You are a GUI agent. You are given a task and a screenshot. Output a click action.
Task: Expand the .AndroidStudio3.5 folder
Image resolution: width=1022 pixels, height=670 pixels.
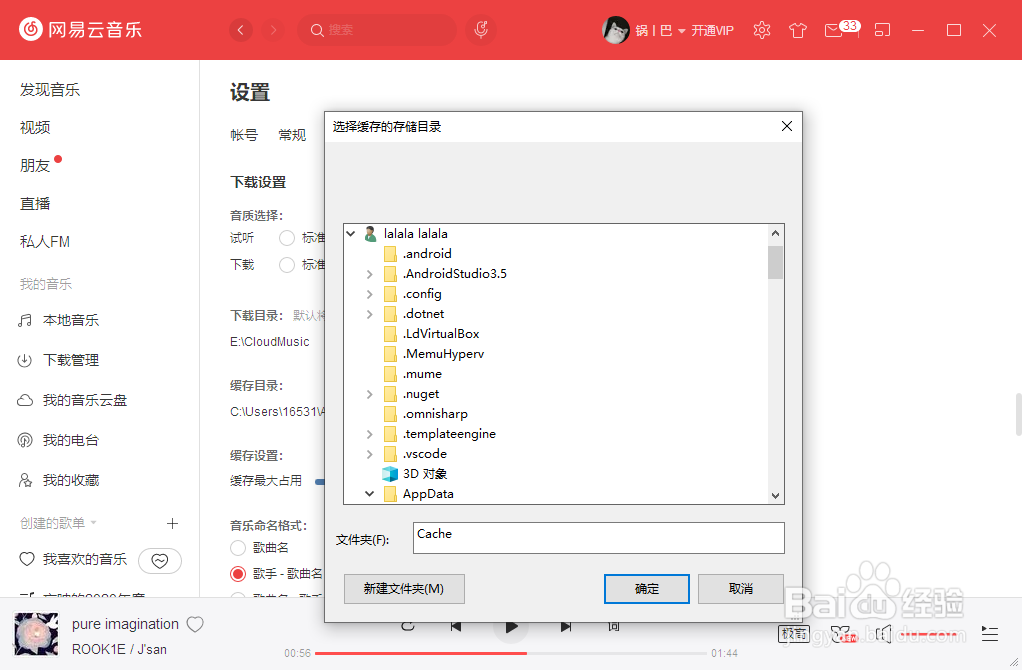click(x=370, y=274)
